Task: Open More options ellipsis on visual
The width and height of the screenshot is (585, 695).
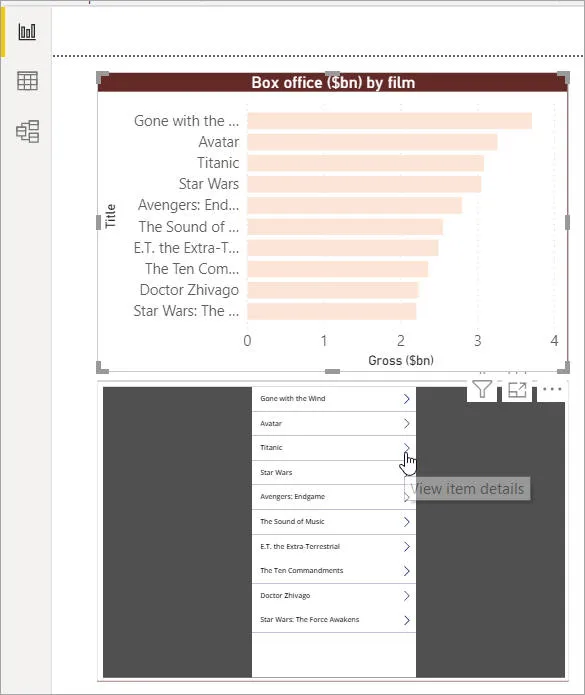Action: 552,389
